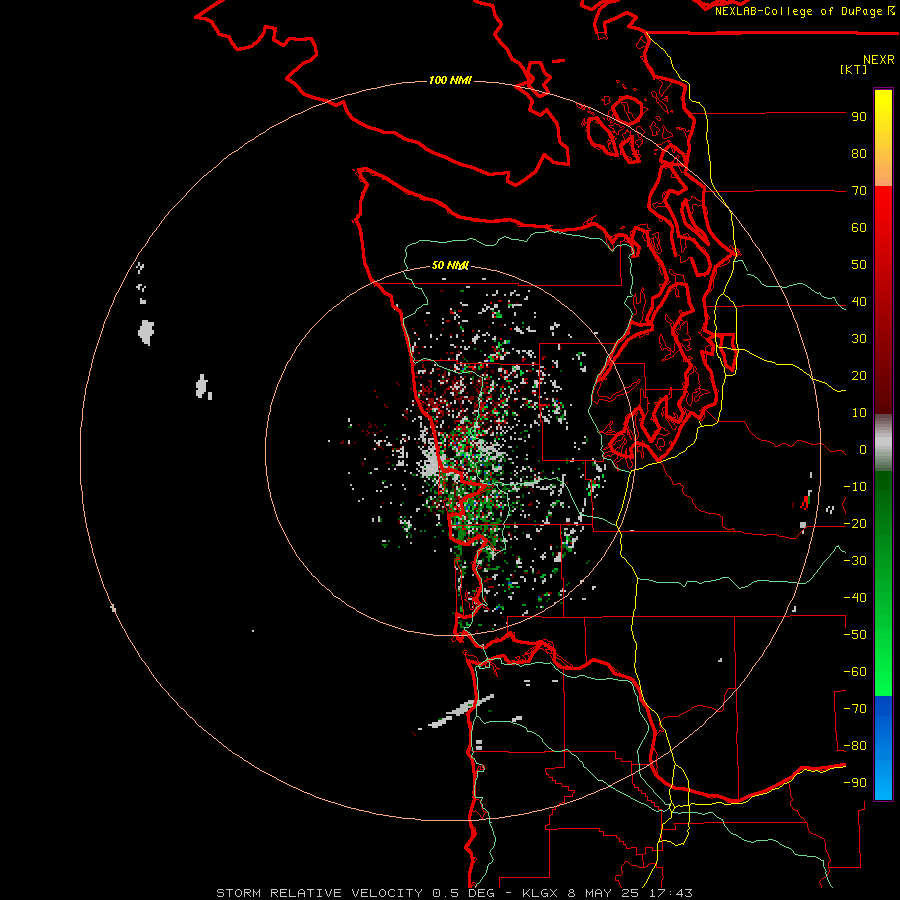Click the 100 NMI range ring label
Image resolution: width=900 pixels, height=900 pixels.
click(450, 80)
